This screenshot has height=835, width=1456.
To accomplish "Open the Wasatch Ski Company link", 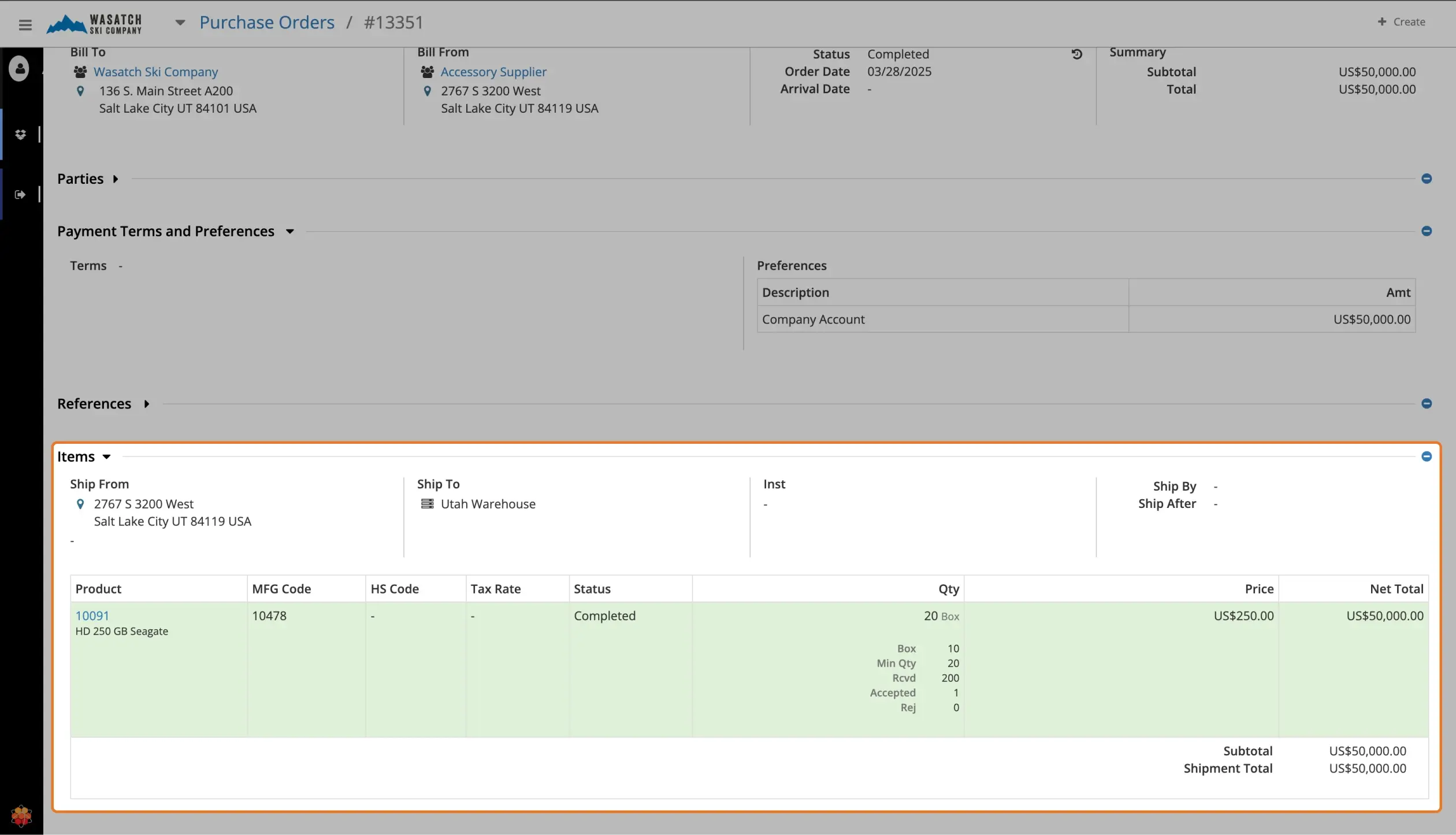I will pos(155,72).
